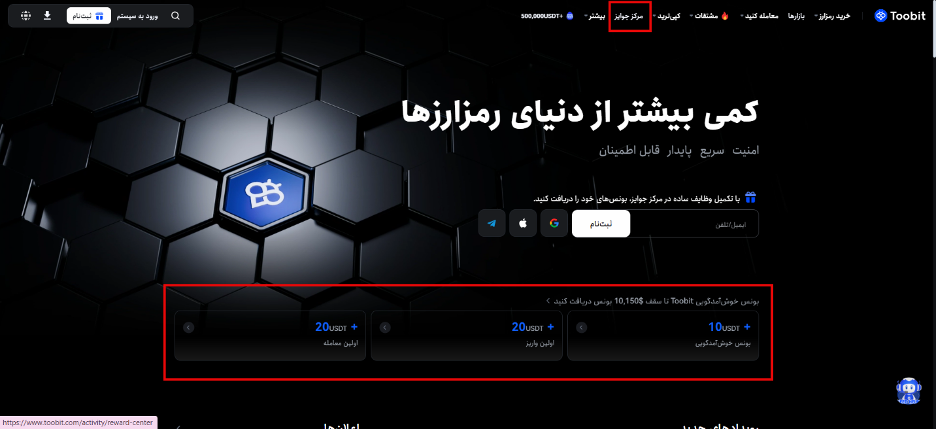Expand the خرید رمزارز menu
This screenshot has width=936, height=430.
click(x=833, y=16)
